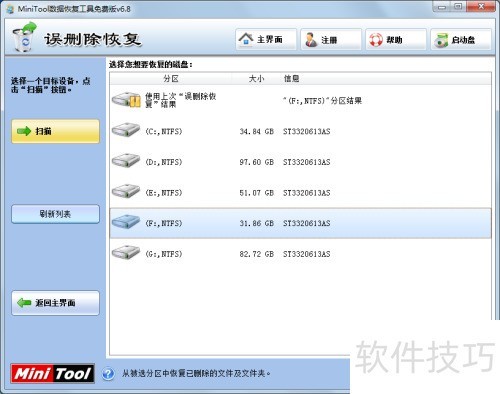
Task: Open the 帮助 help button
Action: point(396,40)
